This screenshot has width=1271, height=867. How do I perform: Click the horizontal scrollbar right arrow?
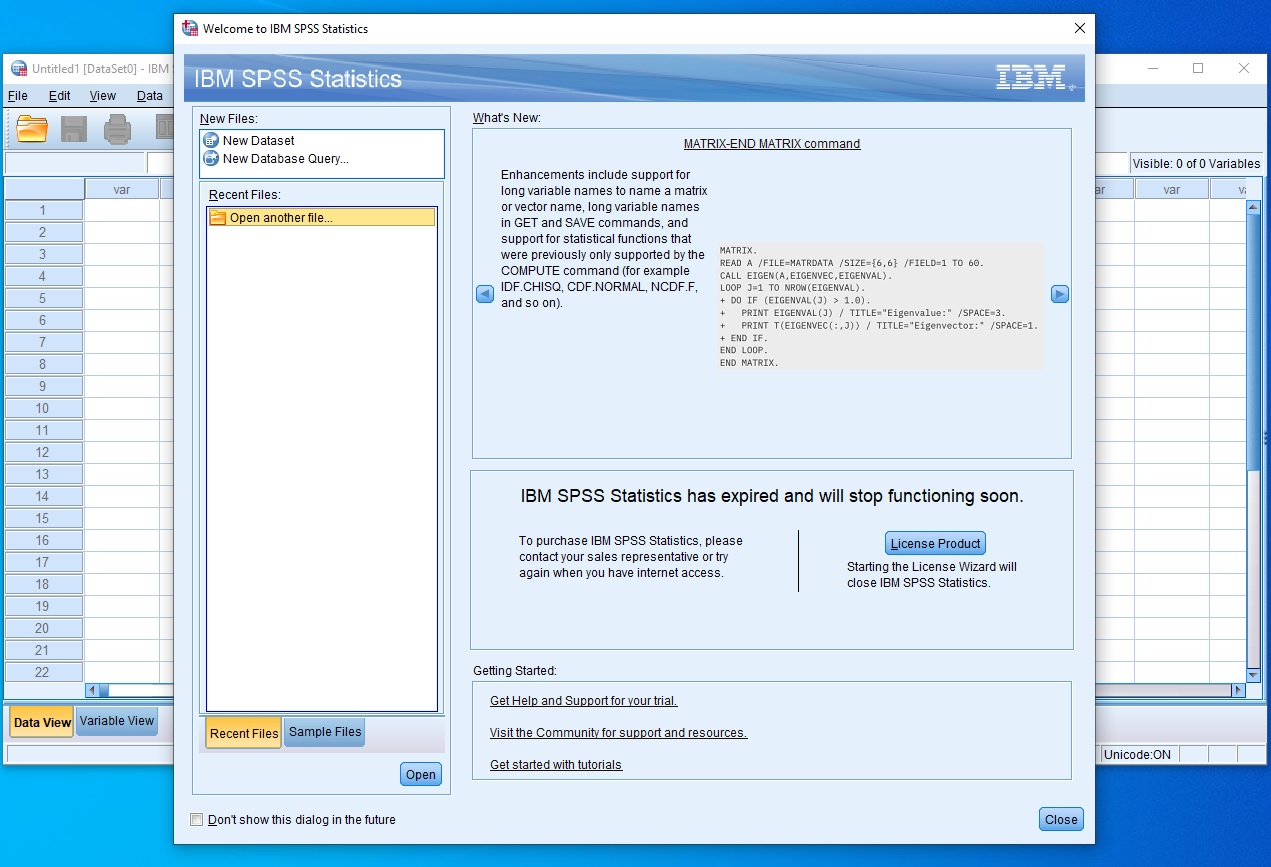[x=1238, y=690]
